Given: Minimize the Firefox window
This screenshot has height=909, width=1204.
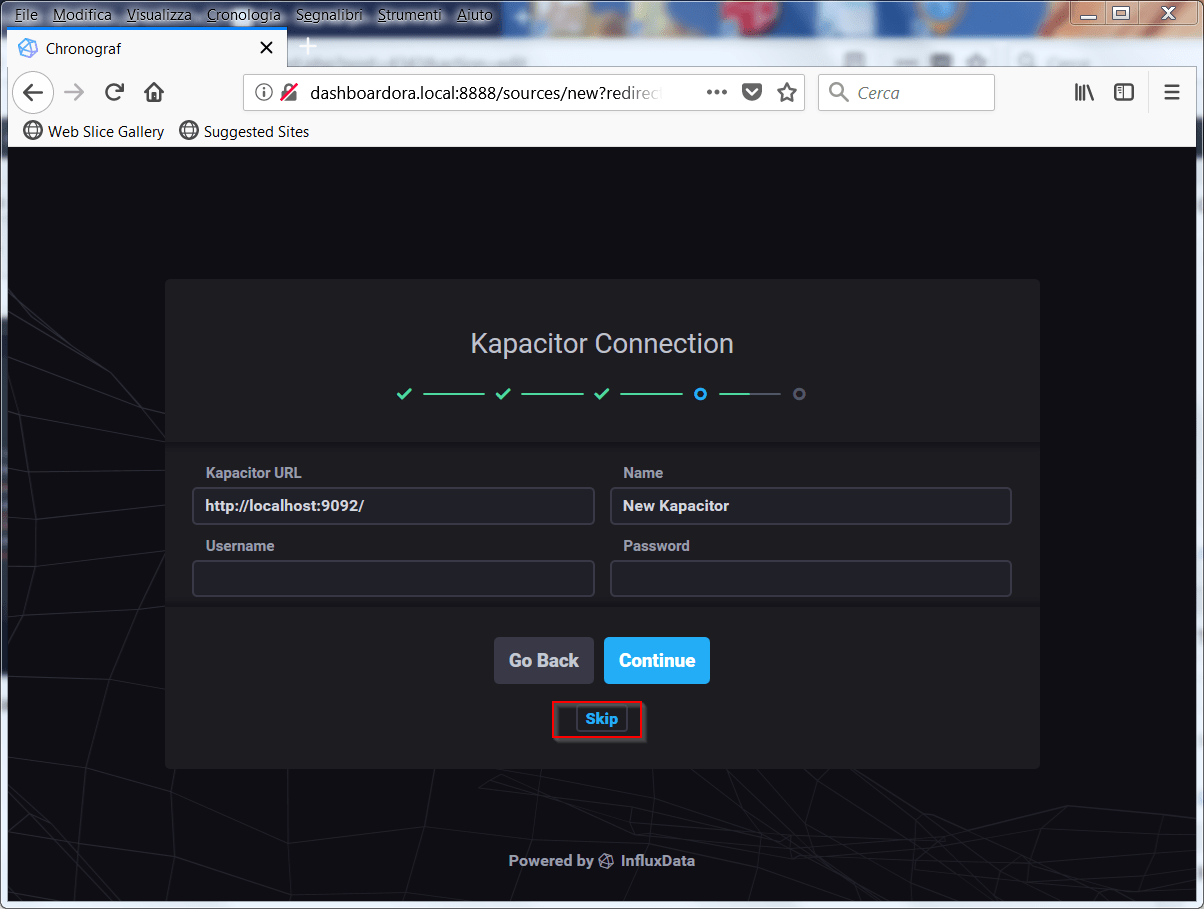Looking at the screenshot, I should [1087, 13].
